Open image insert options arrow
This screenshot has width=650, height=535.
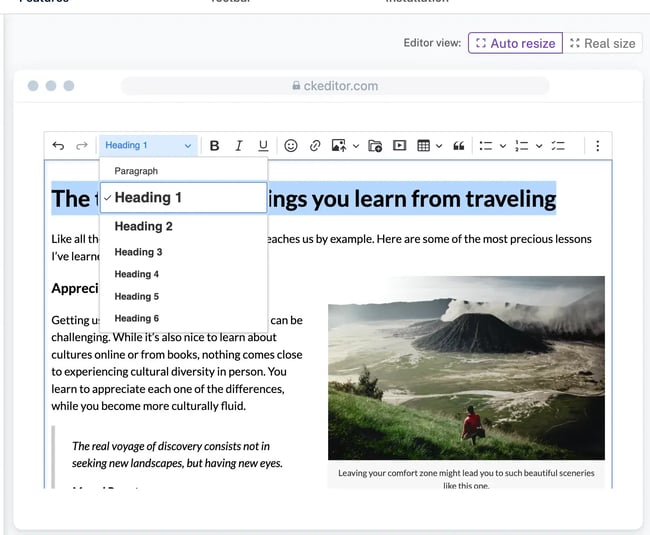coord(356,146)
